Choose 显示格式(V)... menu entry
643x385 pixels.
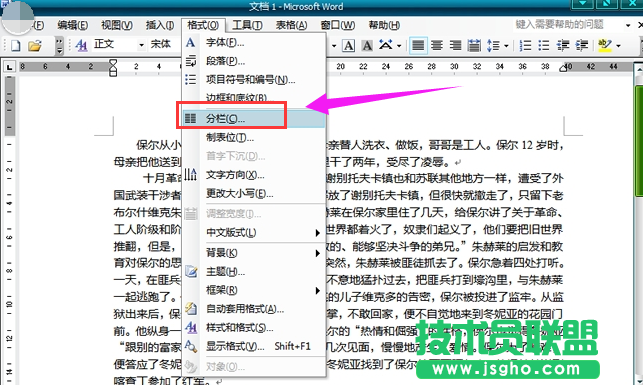(253, 346)
